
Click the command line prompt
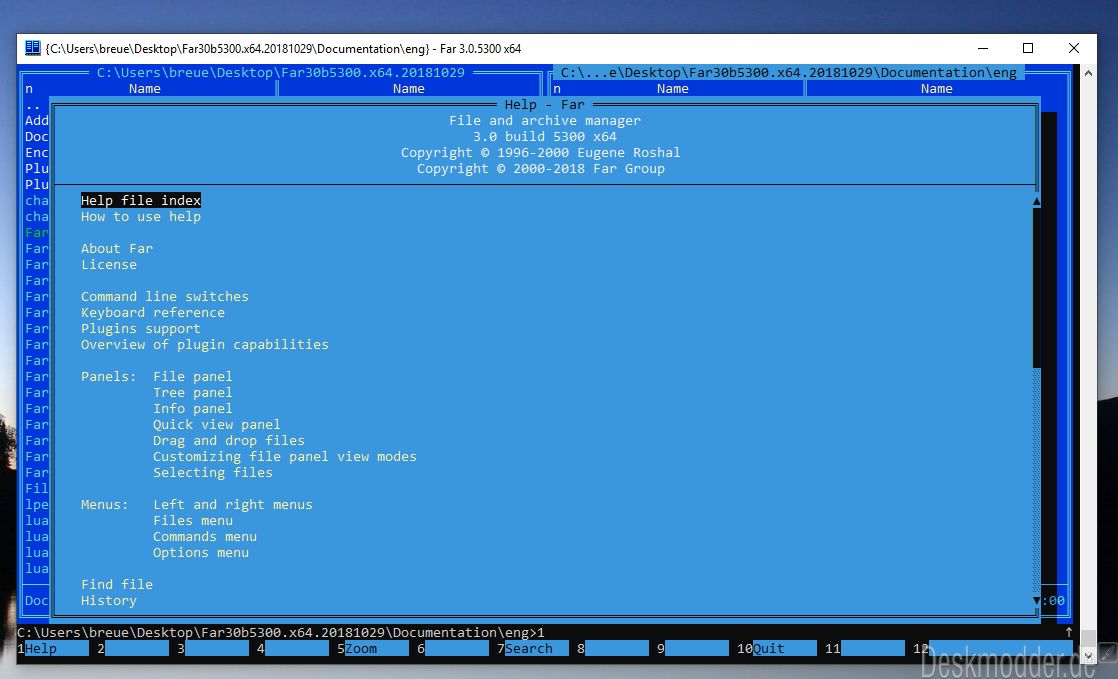[281, 633]
